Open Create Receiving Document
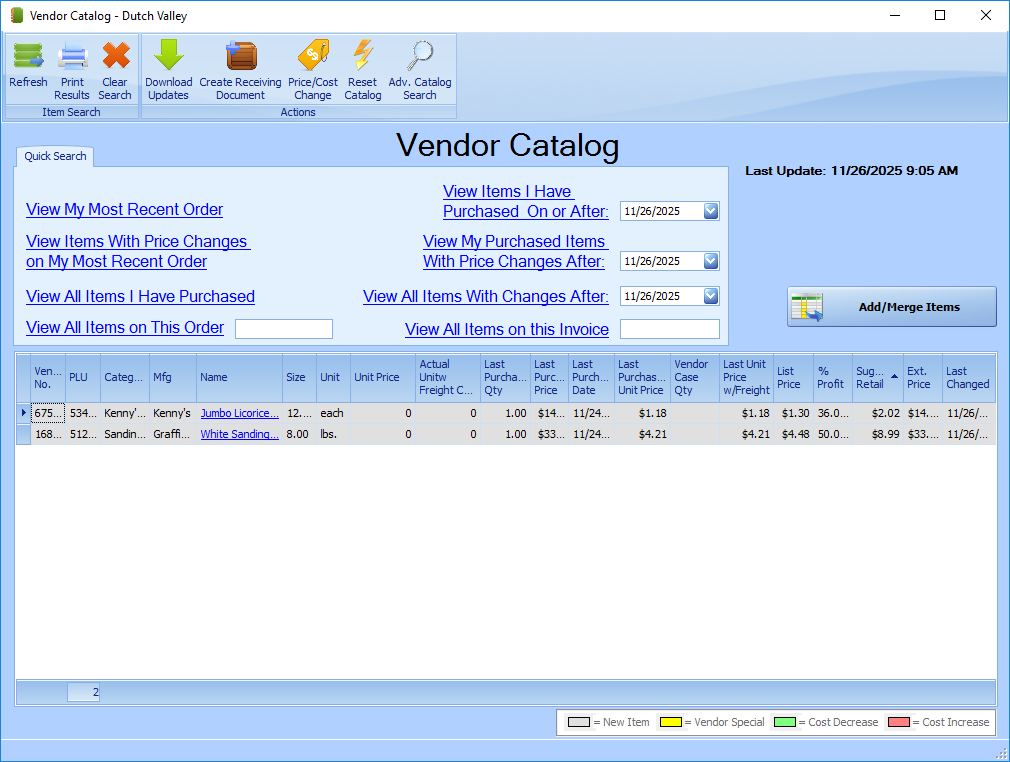1010x762 pixels. [240, 57]
